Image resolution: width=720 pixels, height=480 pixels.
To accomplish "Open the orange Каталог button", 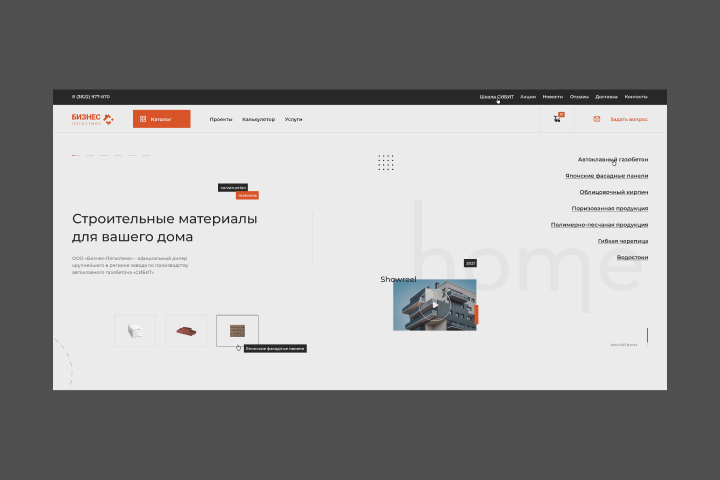I will 162,119.
